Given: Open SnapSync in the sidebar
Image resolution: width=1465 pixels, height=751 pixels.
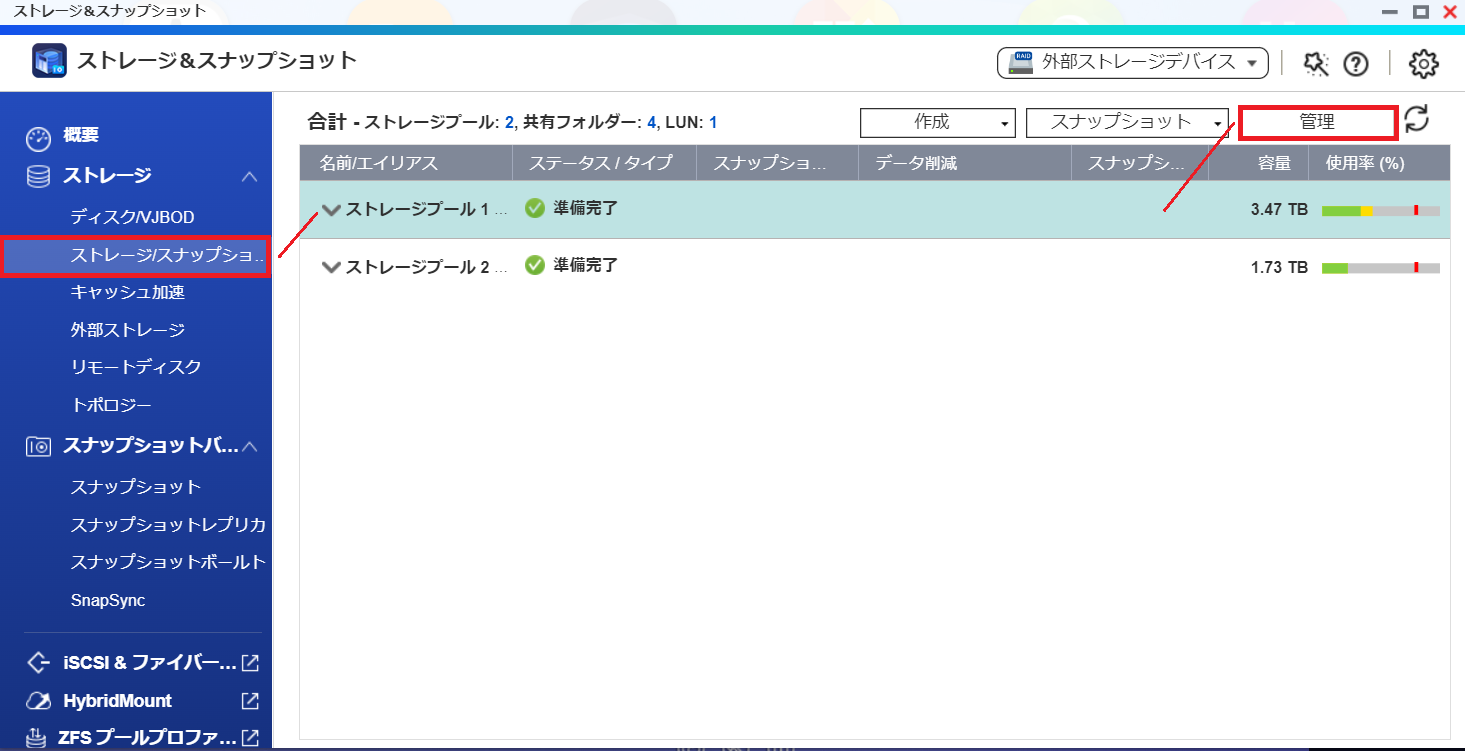Looking at the screenshot, I should click(x=108, y=600).
